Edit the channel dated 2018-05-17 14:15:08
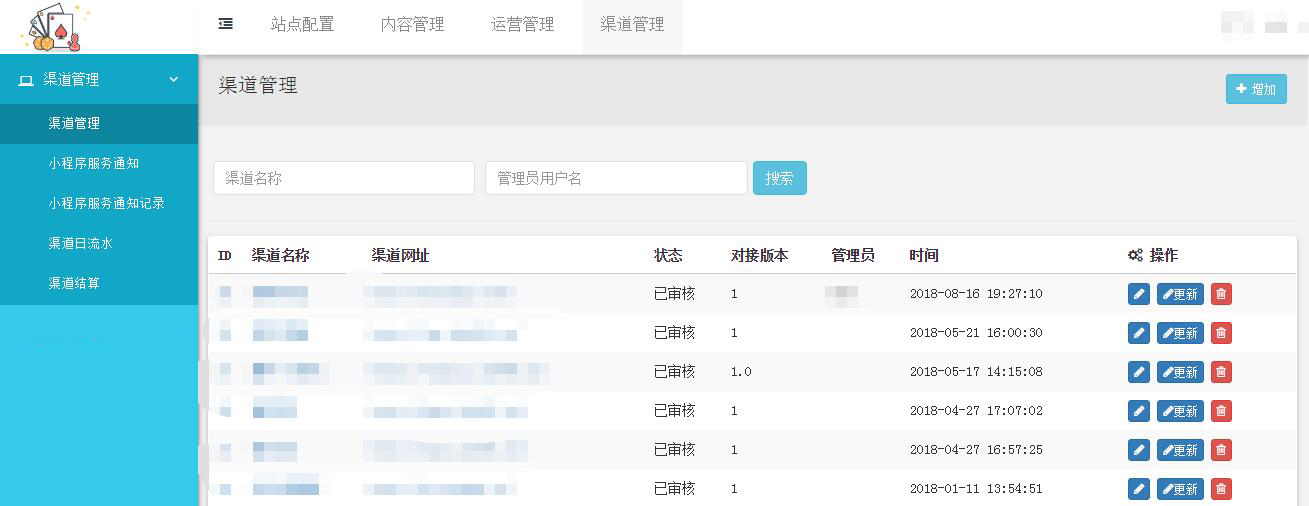Image resolution: width=1309 pixels, height=506 pixels. pos(1138,372)
